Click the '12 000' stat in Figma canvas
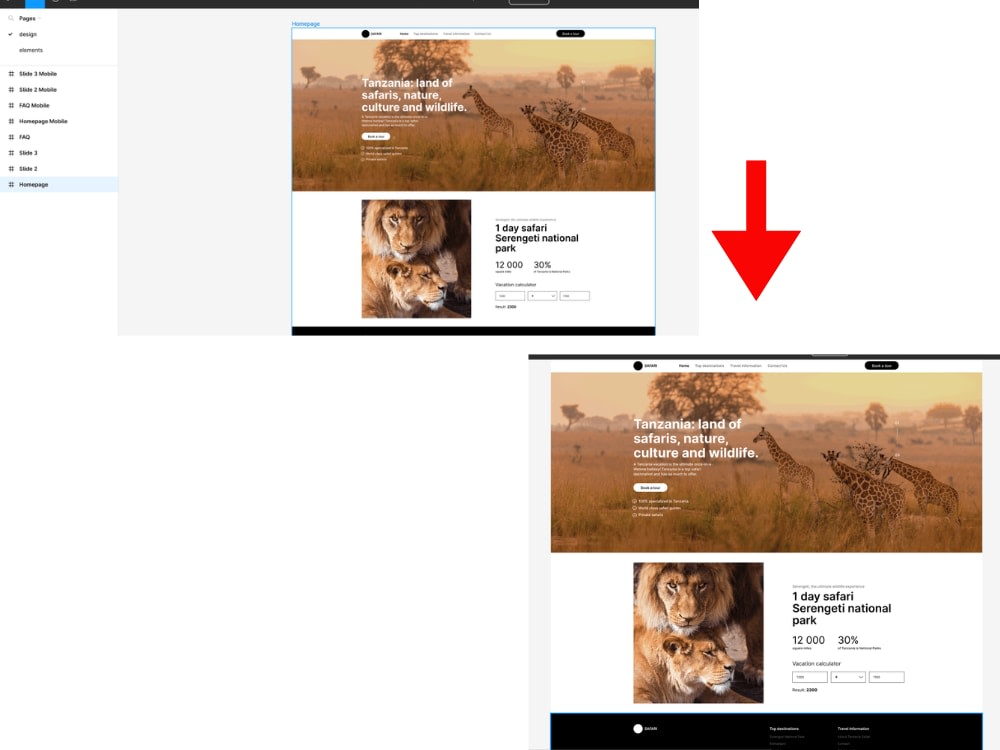This screenshot has width=1000, height=750. 508,265
